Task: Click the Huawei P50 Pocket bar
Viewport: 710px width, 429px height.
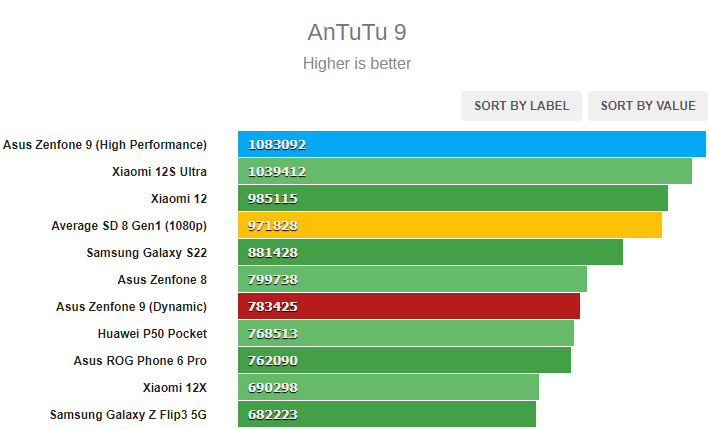Action: 406,333
